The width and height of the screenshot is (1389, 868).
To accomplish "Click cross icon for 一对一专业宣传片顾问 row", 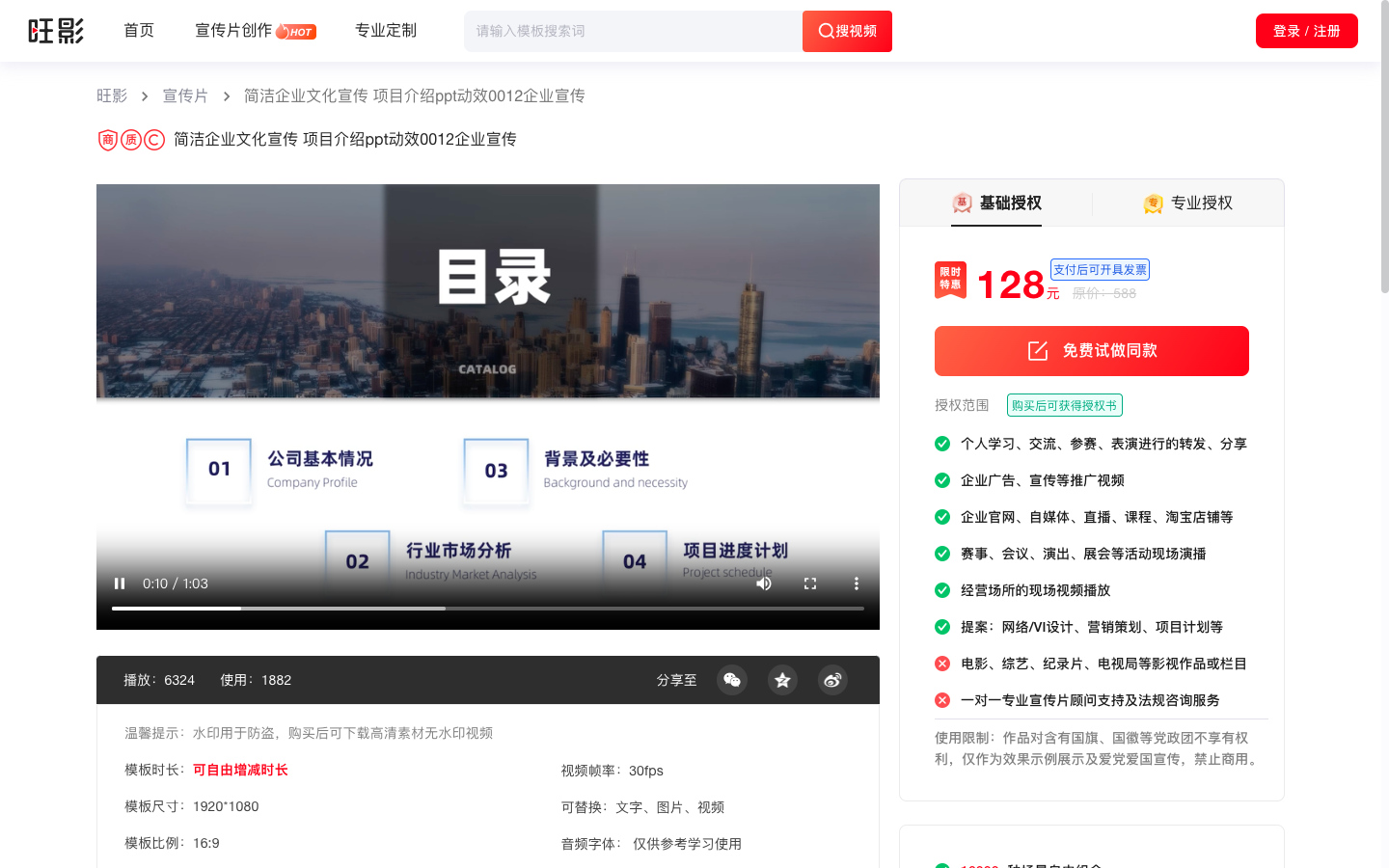I will (942, 700).
